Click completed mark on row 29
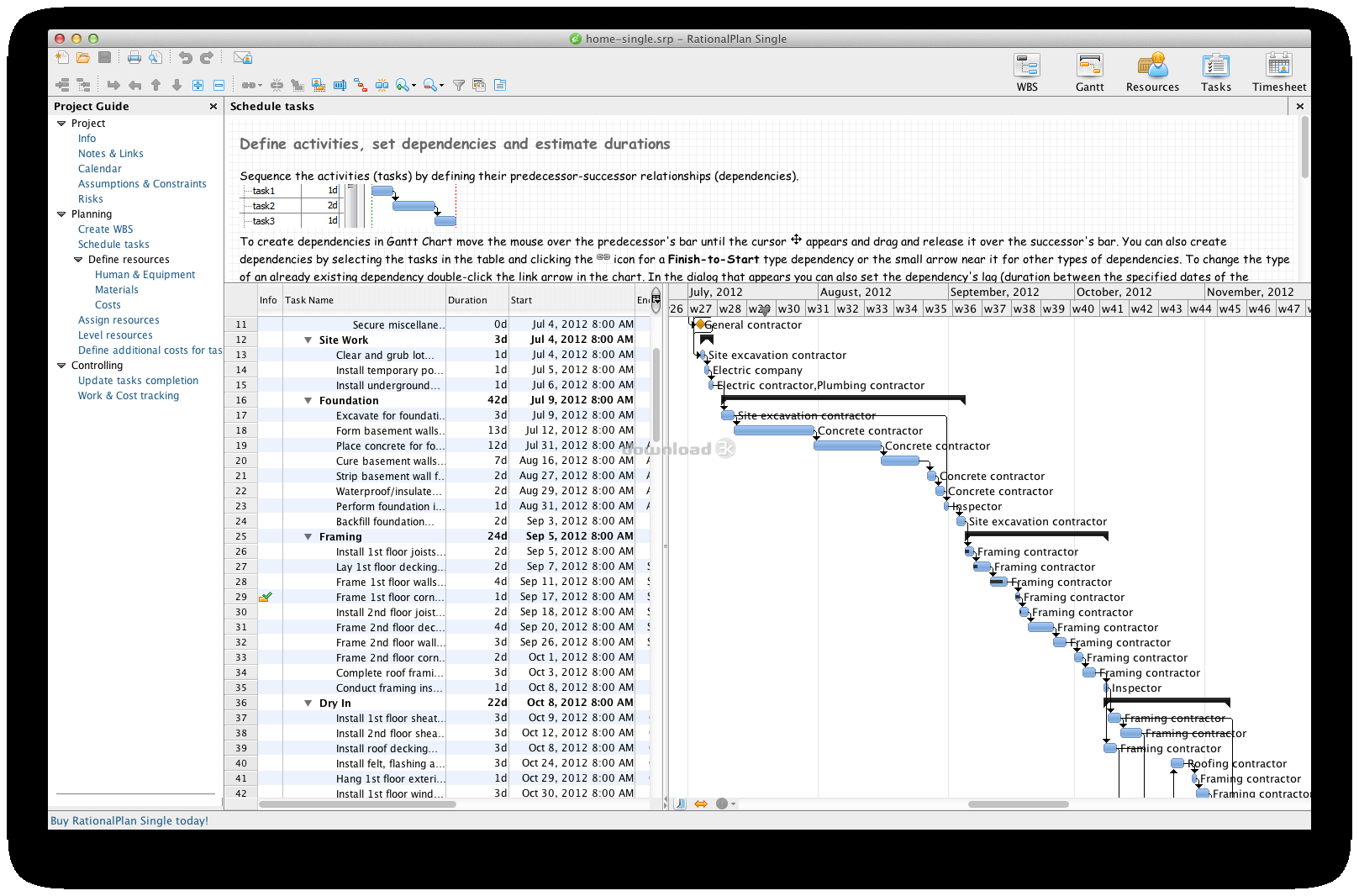 pyautogui.click(x=266, y=597)
